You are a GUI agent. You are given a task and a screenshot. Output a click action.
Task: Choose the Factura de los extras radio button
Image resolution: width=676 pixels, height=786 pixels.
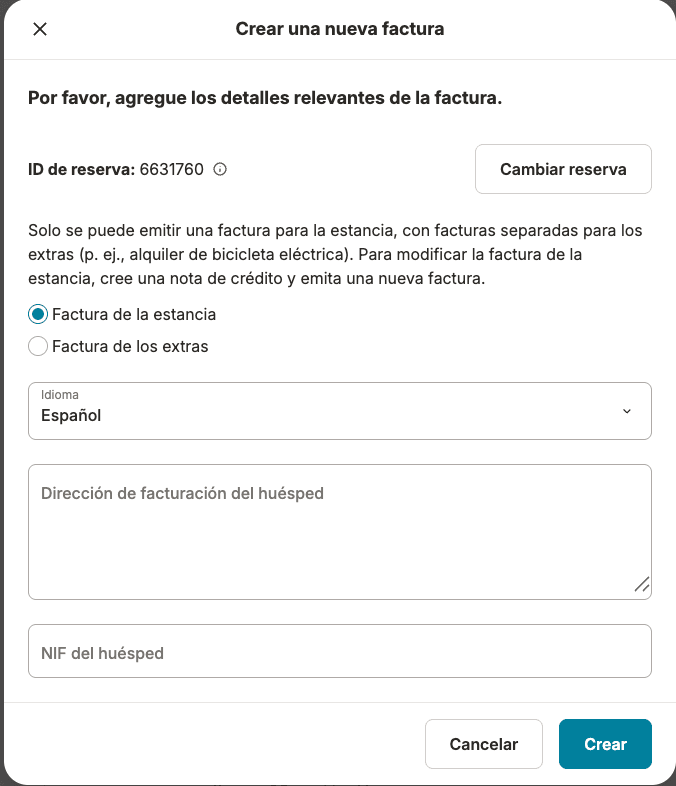[38, 347]
